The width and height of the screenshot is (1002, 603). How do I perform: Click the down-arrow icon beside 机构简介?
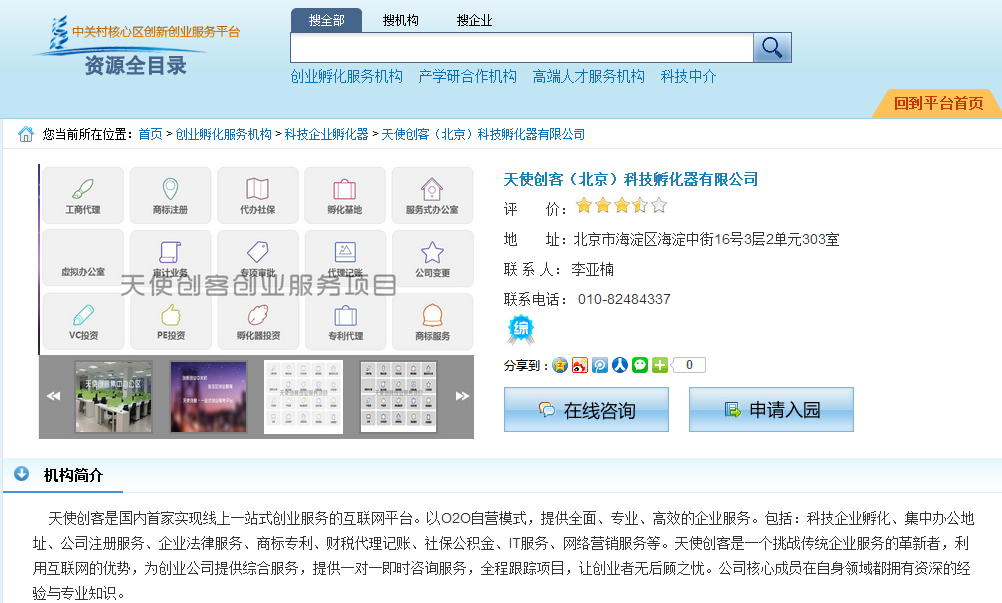pos(22,474)
